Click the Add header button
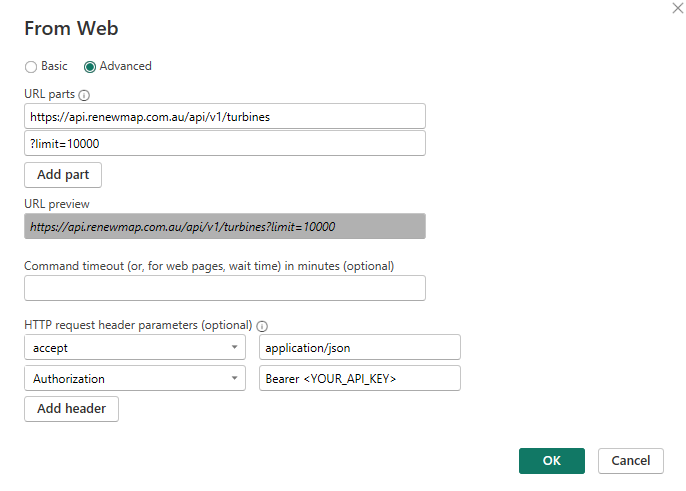 click(x=71, y=409)
